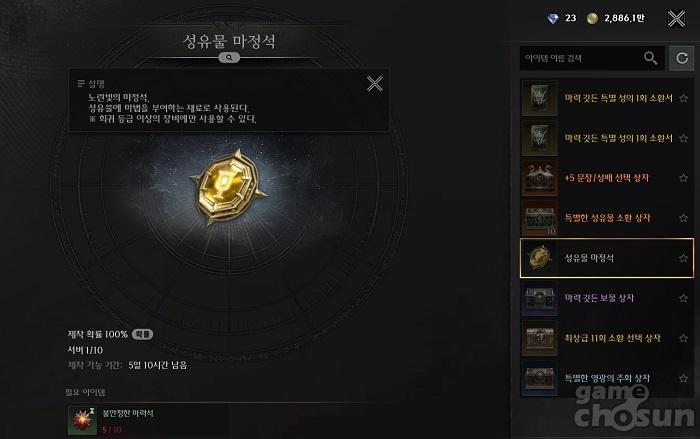Close the crafting window with top X
Screen dimensions: 700x439
click(676, 19)
